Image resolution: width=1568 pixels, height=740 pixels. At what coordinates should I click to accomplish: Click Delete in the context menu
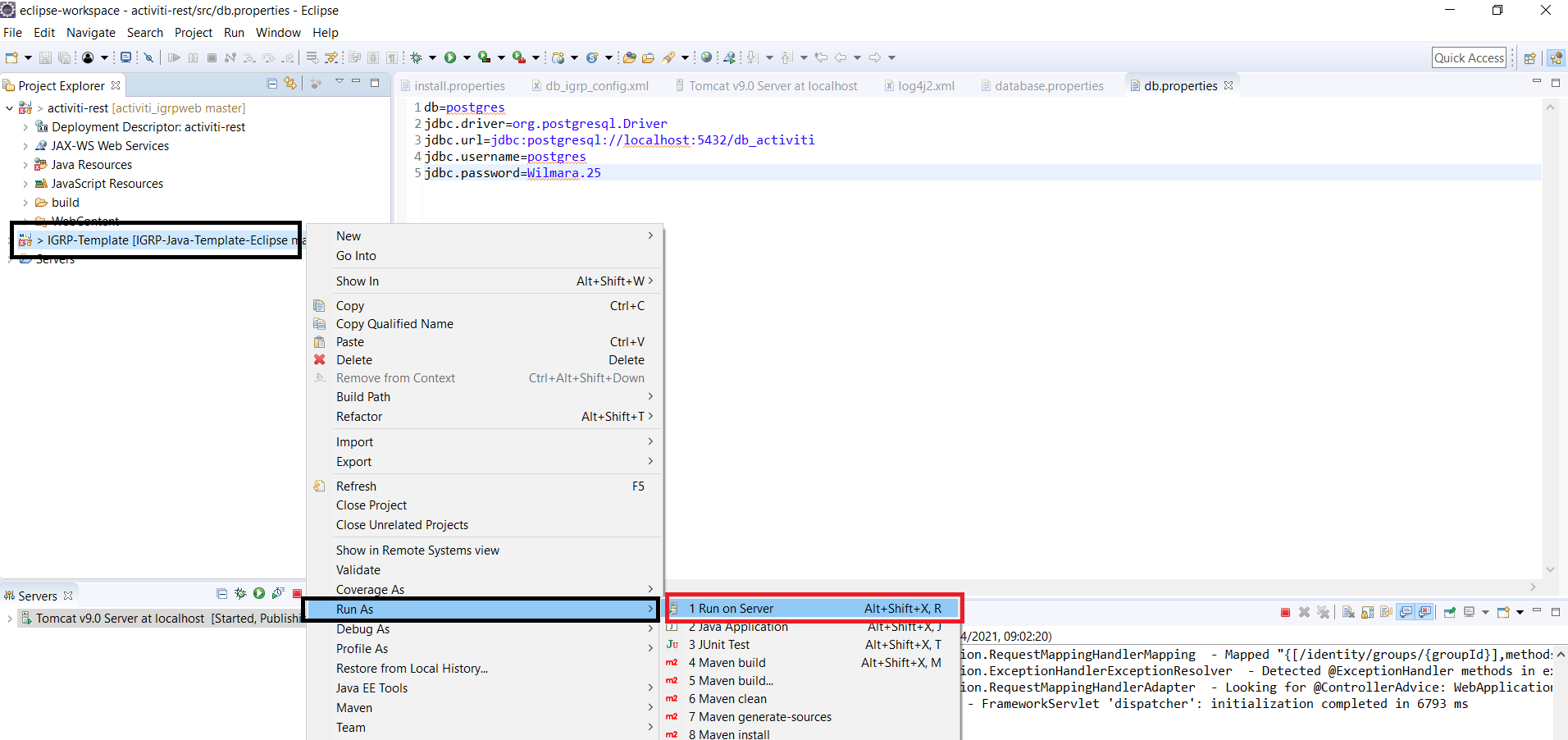coord(484,360)
